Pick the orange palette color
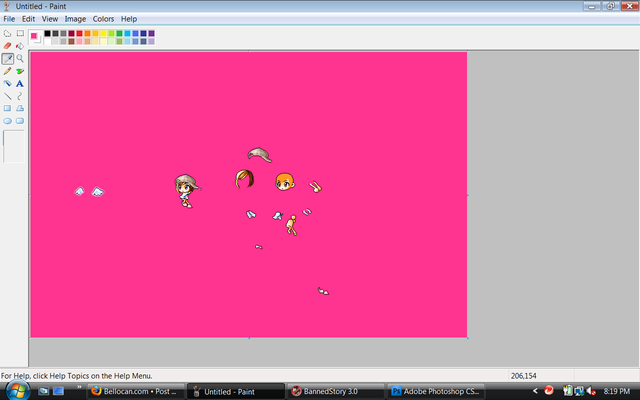Viewport: 640px width, 400px height. [x=87, y=33]
